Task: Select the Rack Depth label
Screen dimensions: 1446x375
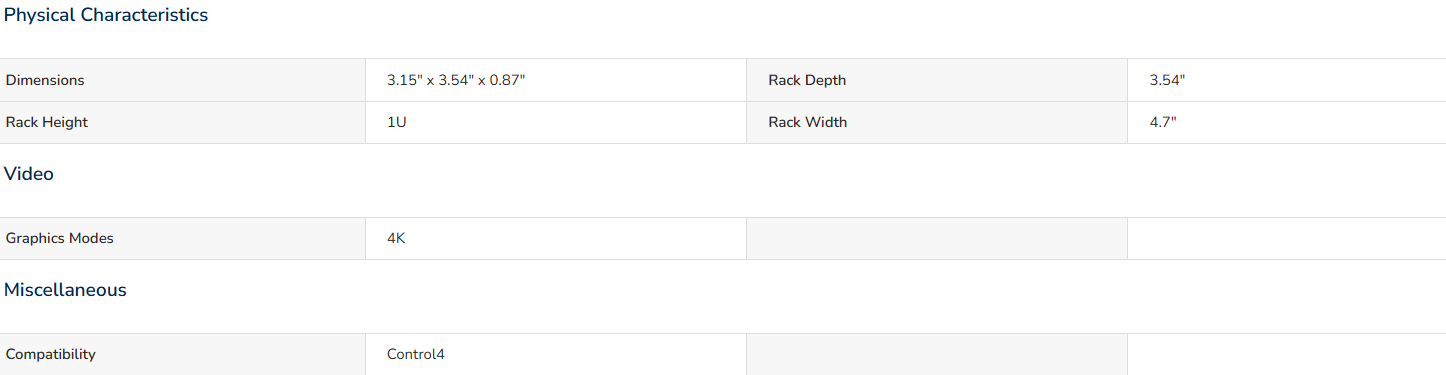Action: [x=807, y=80]
